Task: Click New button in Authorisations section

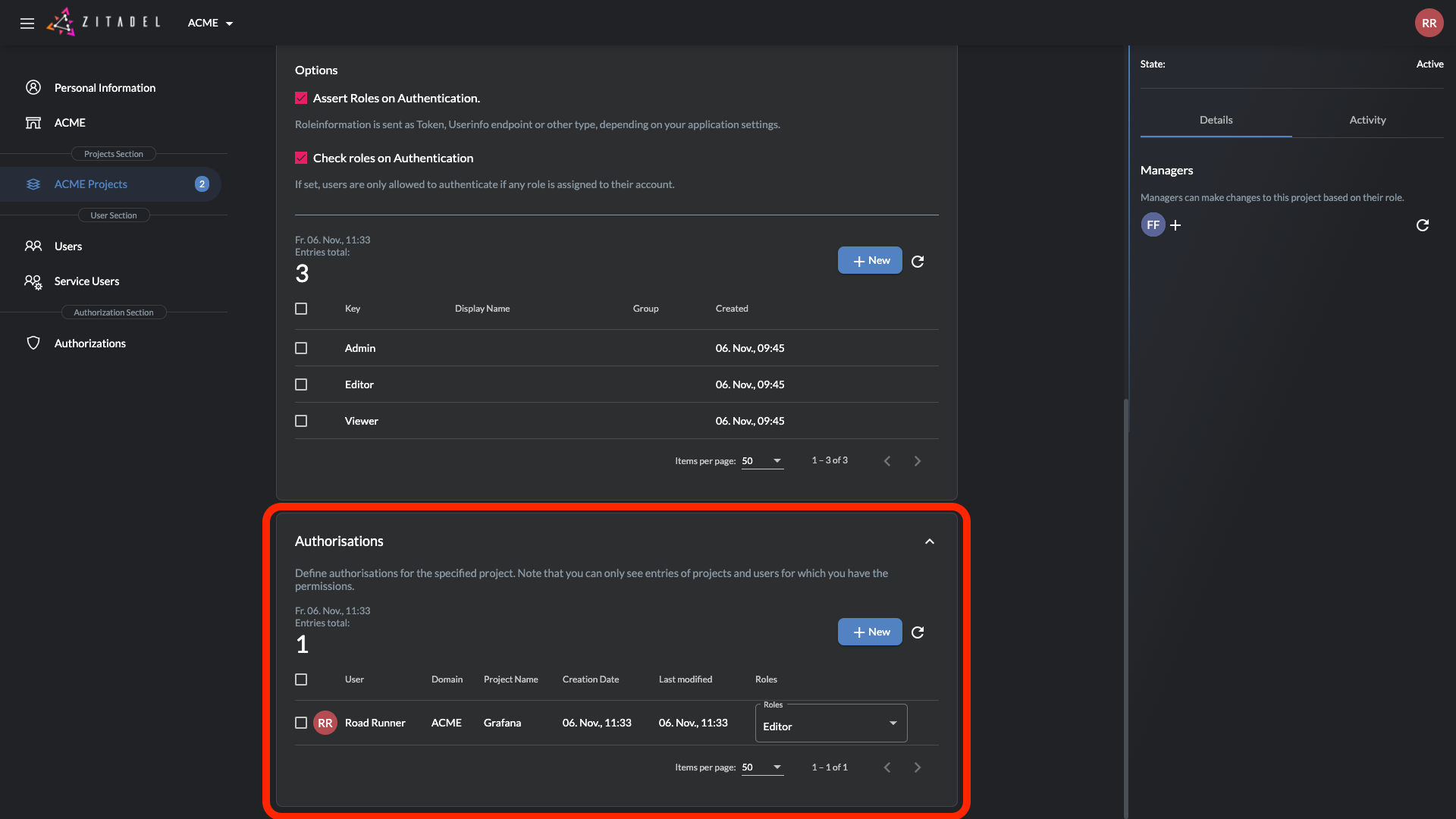Action: pyautogui.click(x=870, y=632)
